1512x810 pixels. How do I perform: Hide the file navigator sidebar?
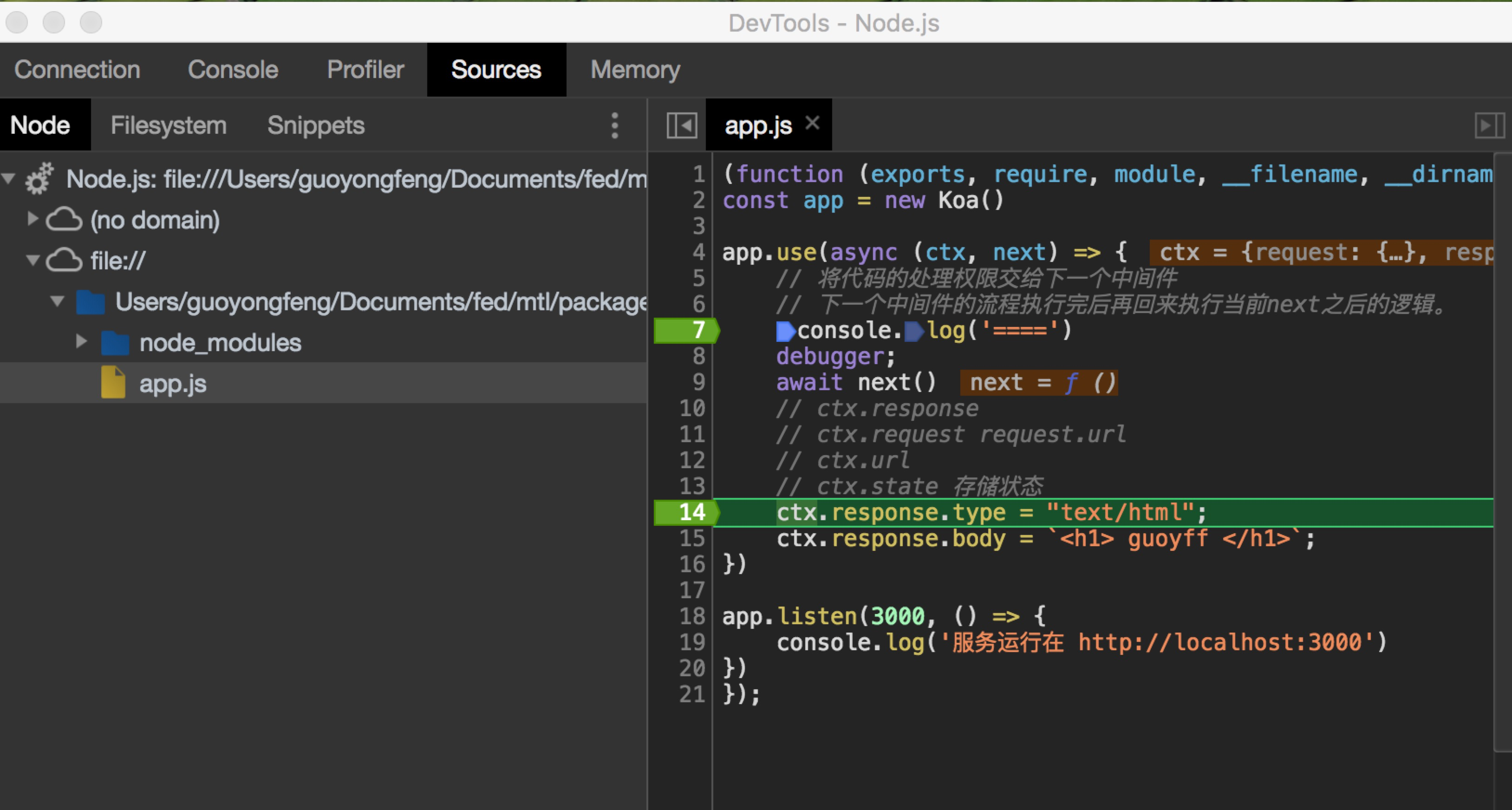(681, 125)
